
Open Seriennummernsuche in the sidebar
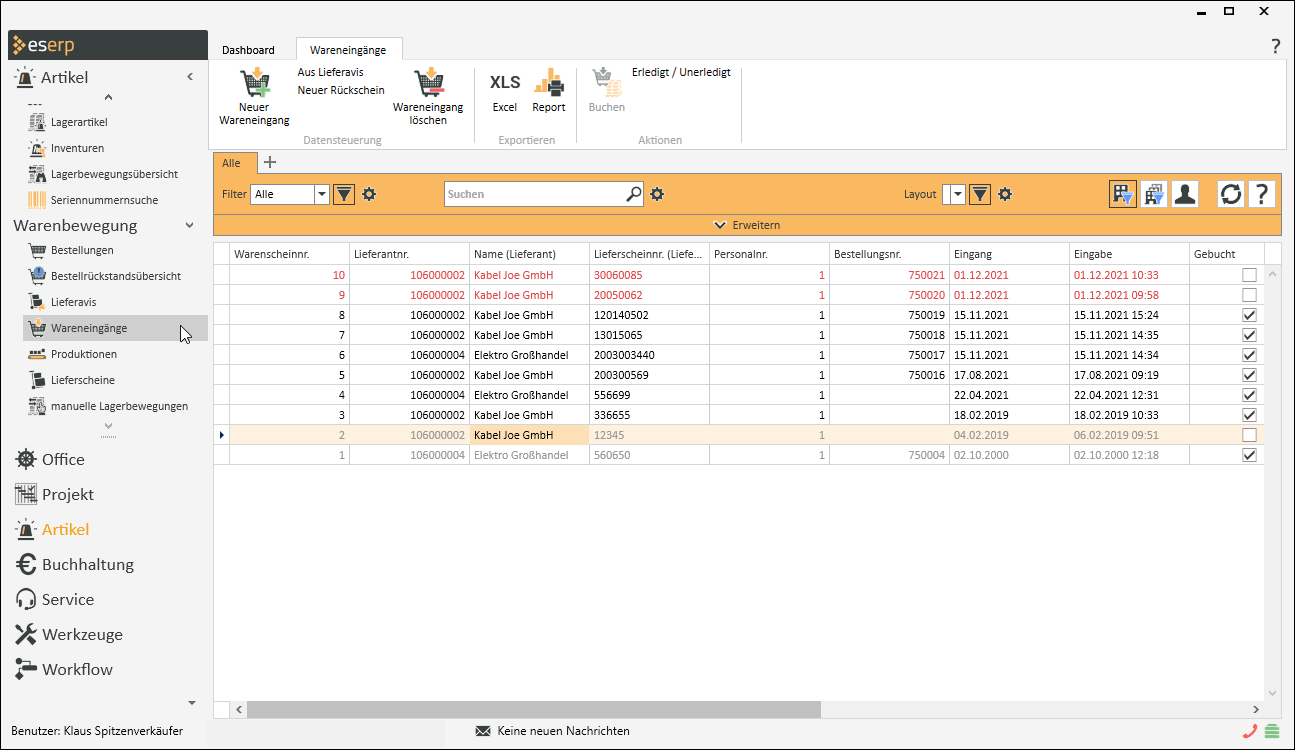[104, 200]
